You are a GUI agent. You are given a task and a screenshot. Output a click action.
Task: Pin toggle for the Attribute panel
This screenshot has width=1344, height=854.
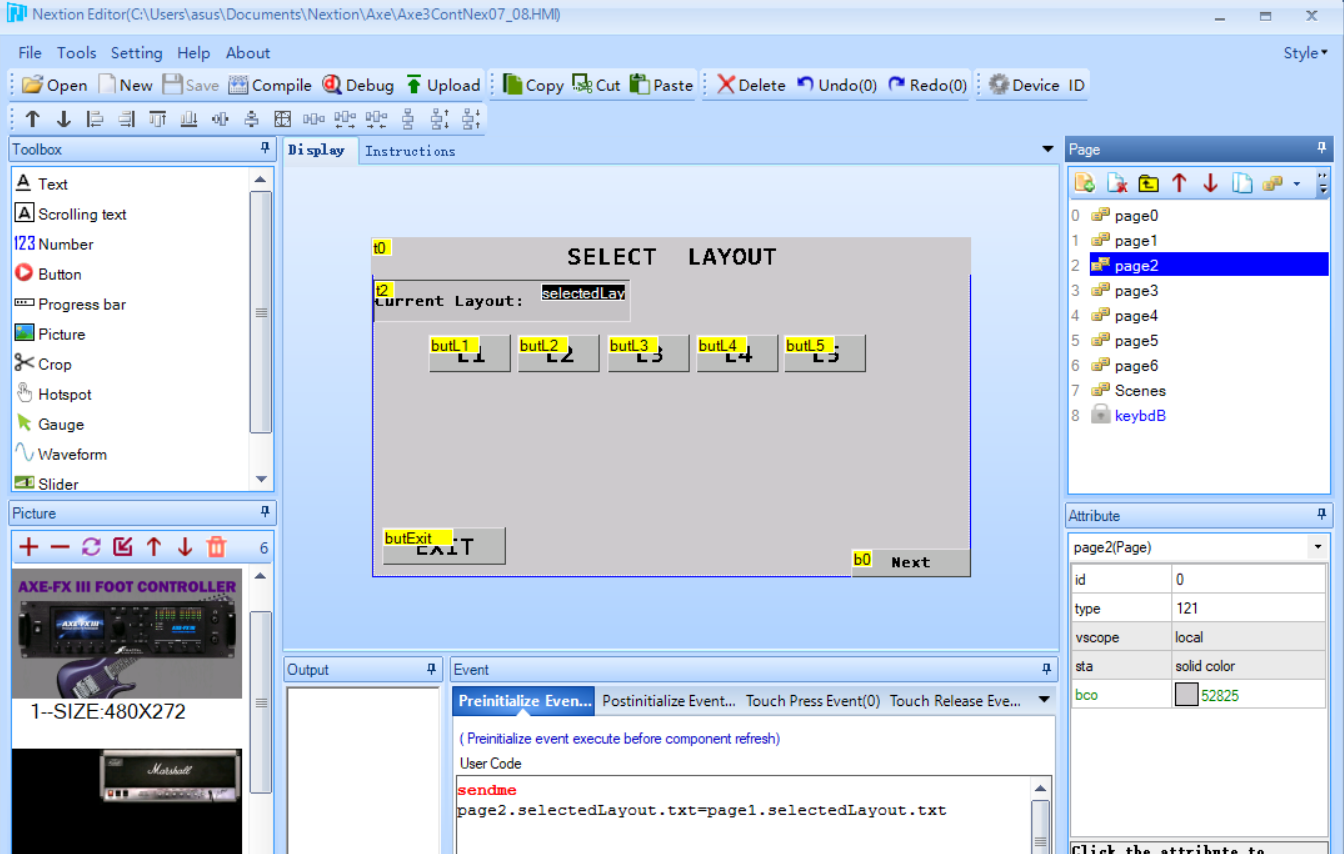click(1321, 515)
